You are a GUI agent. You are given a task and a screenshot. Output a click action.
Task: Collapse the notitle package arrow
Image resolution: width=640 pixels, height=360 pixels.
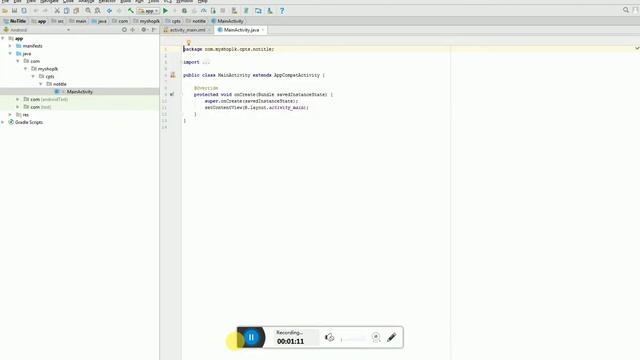(41, 84)
